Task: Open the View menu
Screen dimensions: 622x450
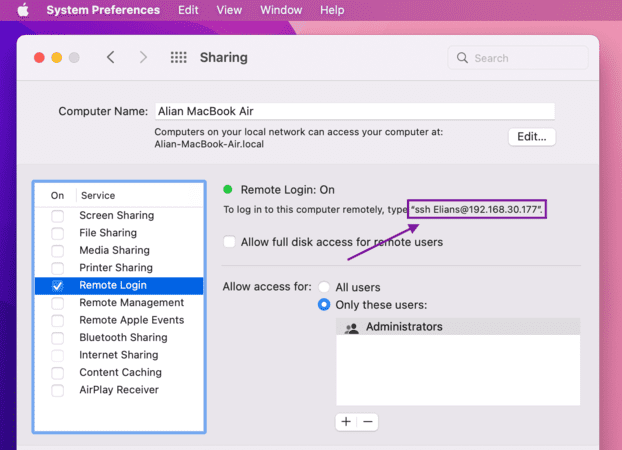Action: pos(229,10)
